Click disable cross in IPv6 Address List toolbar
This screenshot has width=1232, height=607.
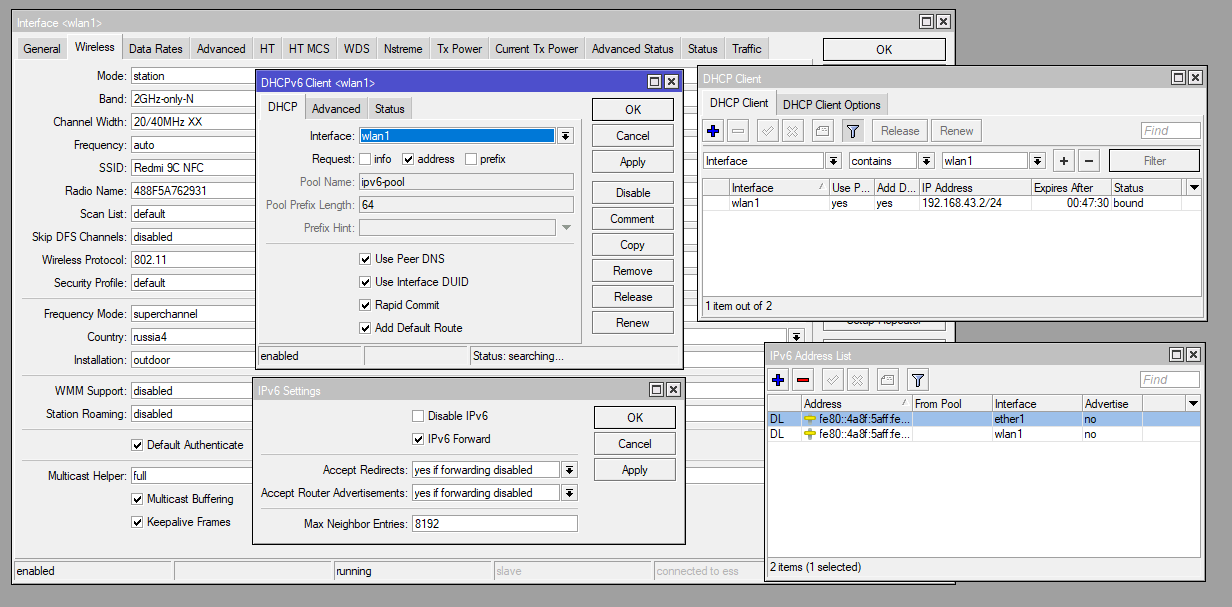pyautogui.click(x=857, y=380)
